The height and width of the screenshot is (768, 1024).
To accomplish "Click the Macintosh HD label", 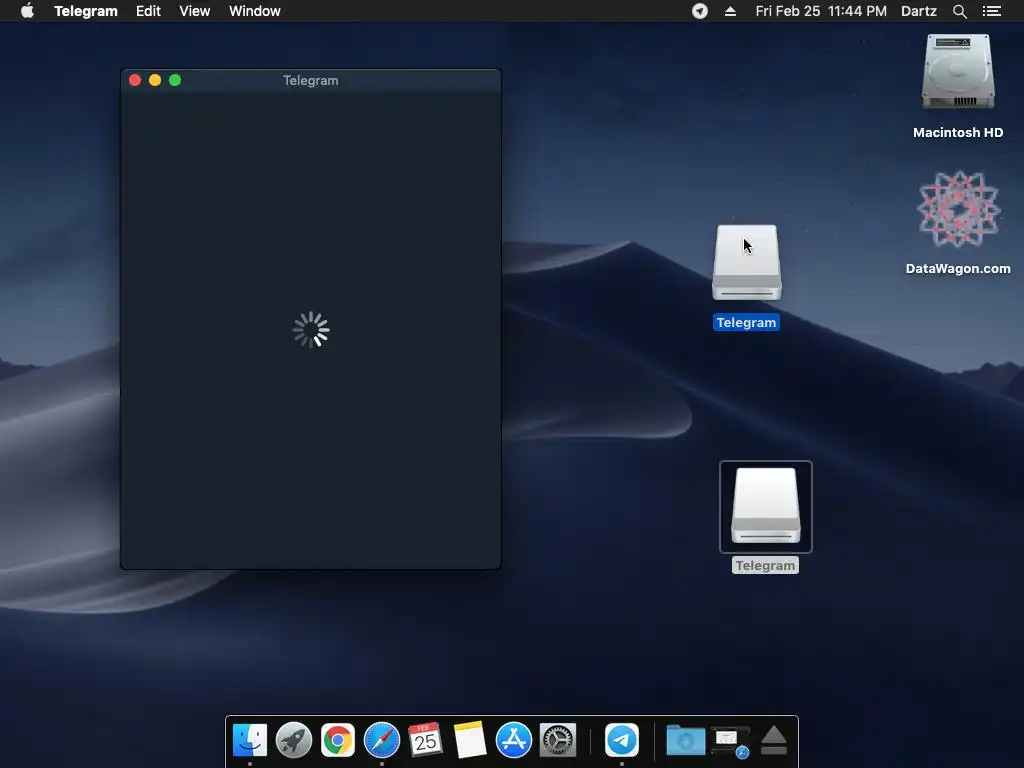I will click(958, 133).
